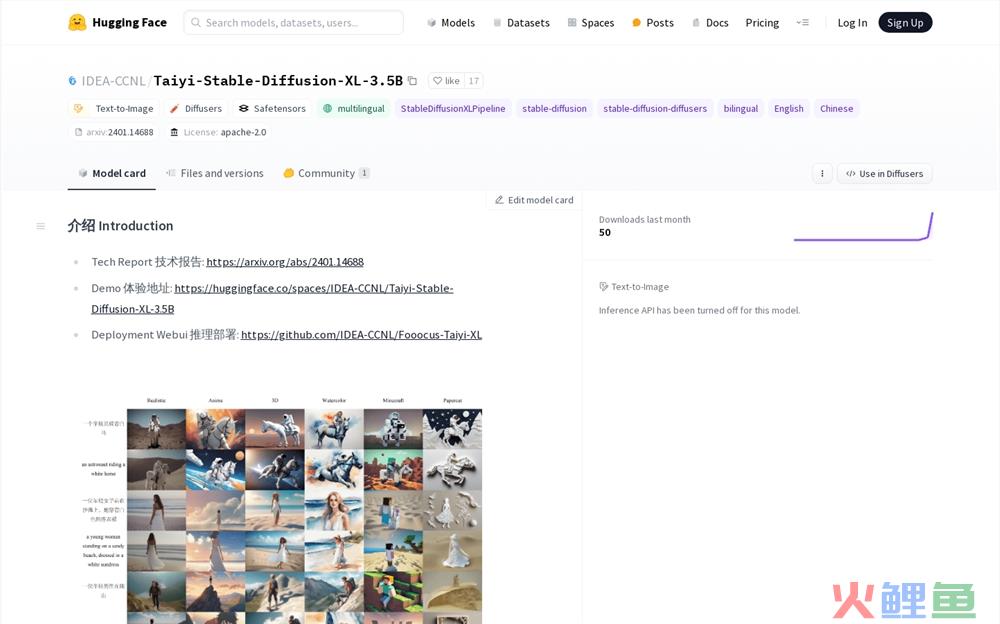Open the Fooocus-Taiyi-XL GitHub link
The width and height of the screenshot is (1000, 624).
(x=362, y=334)
